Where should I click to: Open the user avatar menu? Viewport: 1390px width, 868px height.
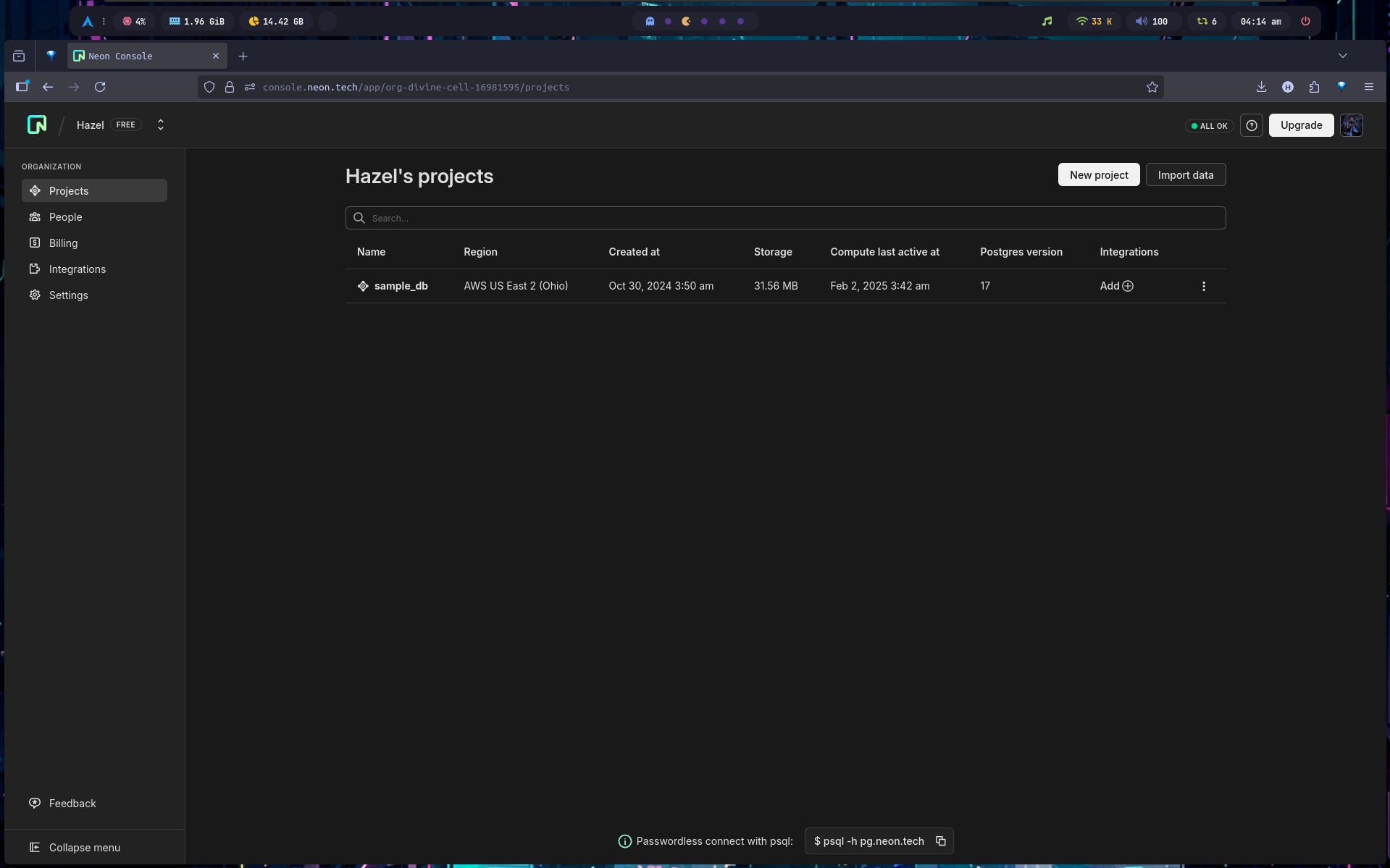pos(1351,125)
